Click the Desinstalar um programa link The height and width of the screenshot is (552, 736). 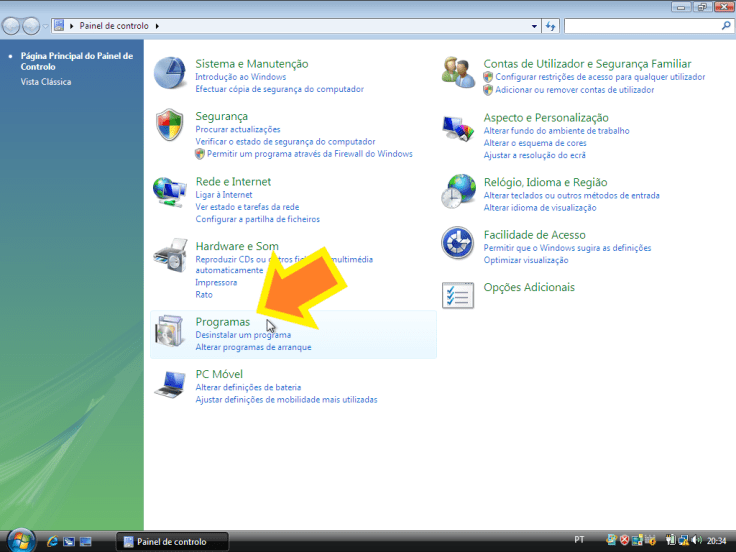[243, 335]
